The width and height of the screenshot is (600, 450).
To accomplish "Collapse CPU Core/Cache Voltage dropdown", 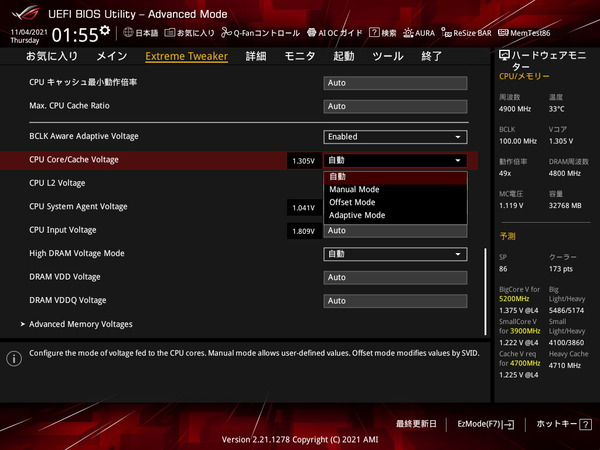I will (x=395, y=160).
